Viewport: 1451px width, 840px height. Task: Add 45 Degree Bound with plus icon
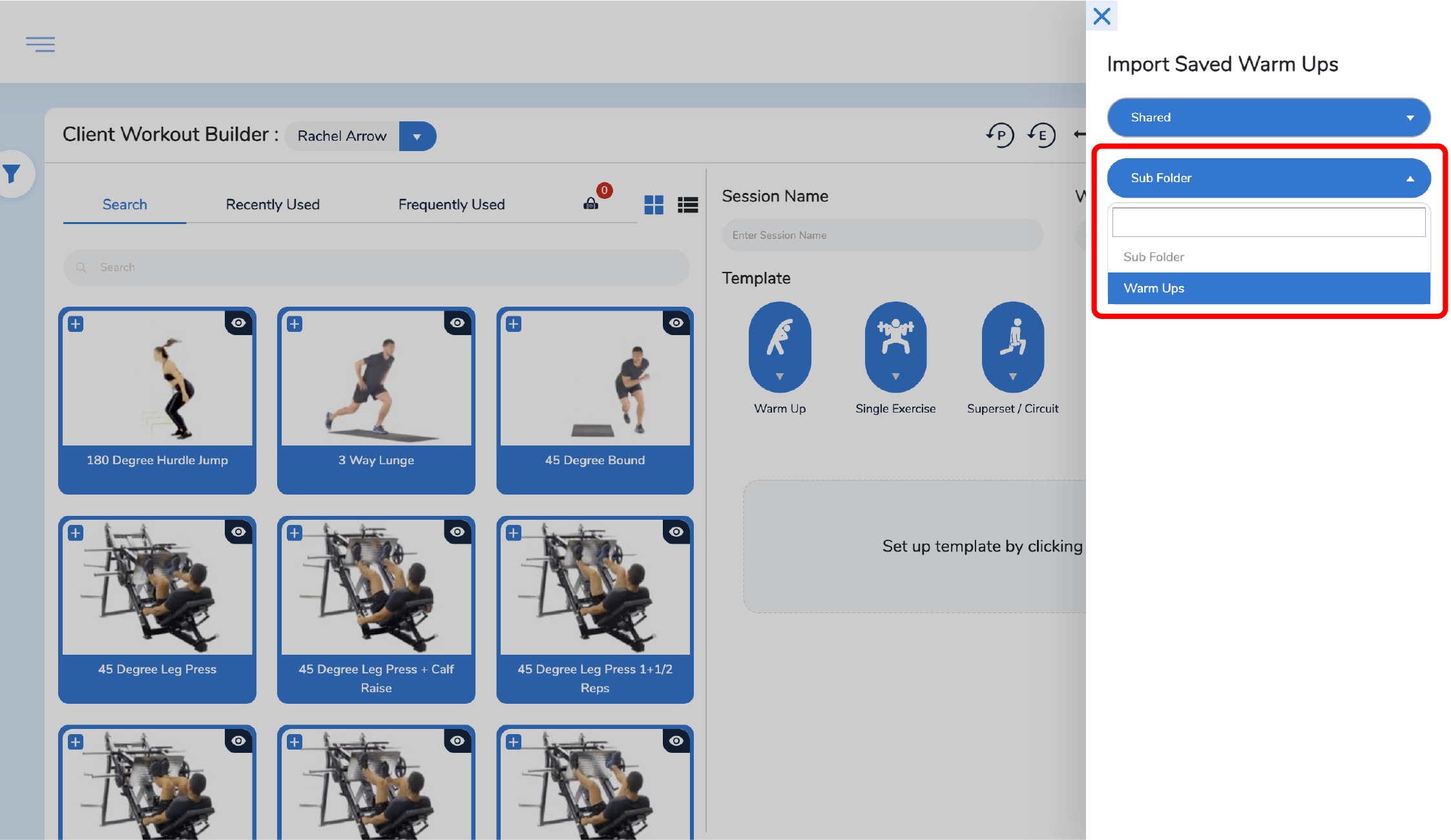(x=514, y=323)
